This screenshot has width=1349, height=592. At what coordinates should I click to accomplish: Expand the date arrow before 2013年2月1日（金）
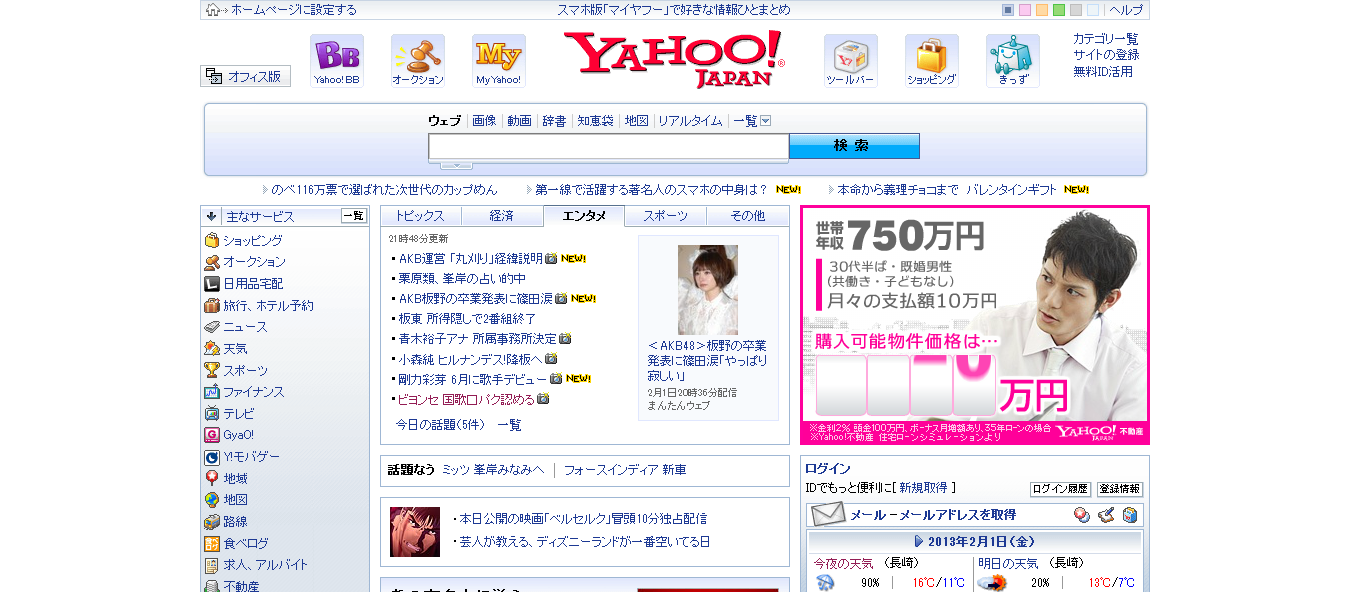click(919, 541)
